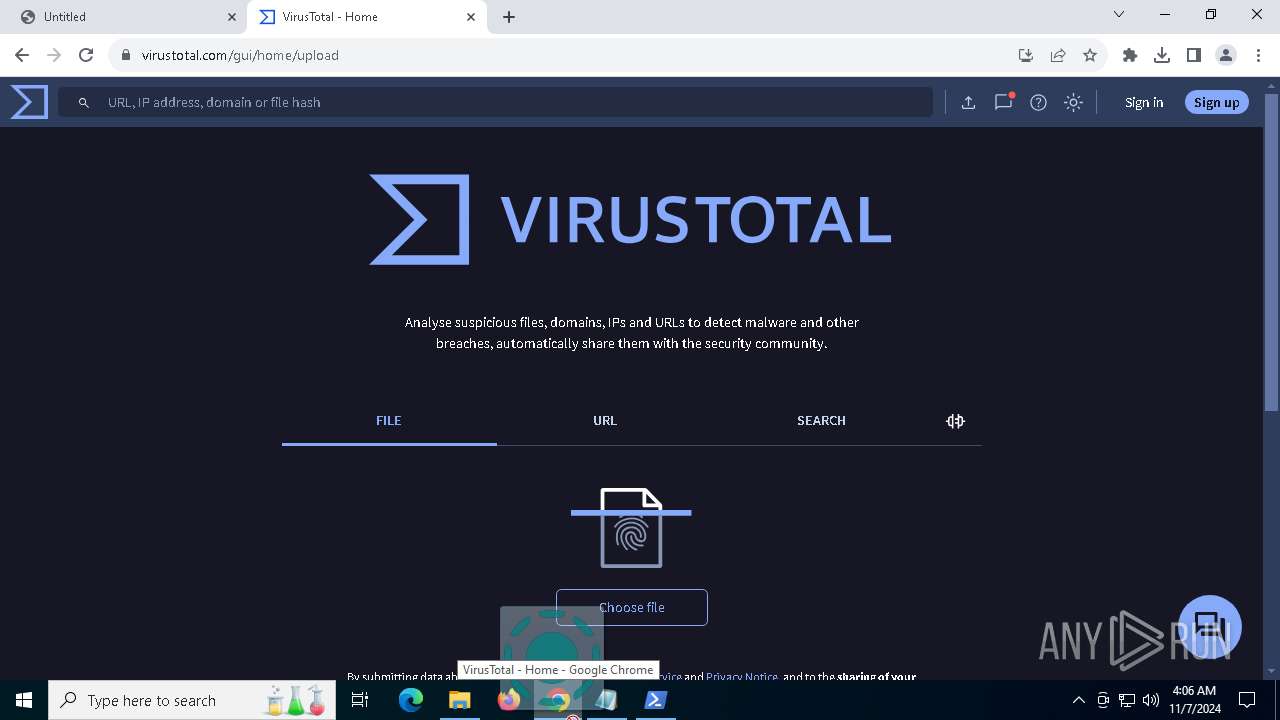1280x720 pixels.
Task: Open PowerShell from the taskbar
Action: pos(656,700)
